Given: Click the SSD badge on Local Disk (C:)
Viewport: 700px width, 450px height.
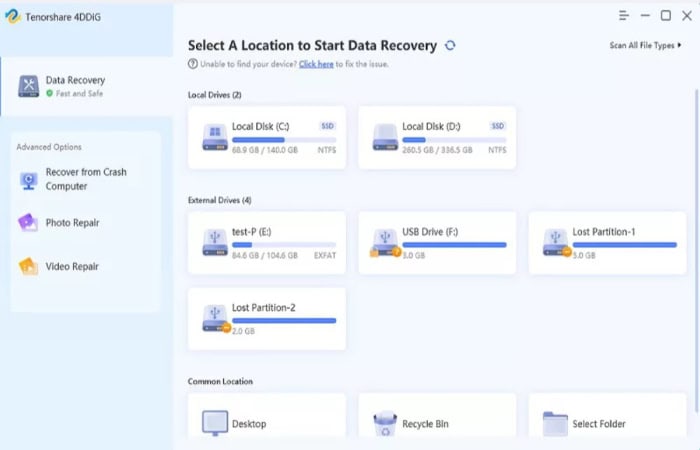Looking at the screenshot, I should point(327,126).
